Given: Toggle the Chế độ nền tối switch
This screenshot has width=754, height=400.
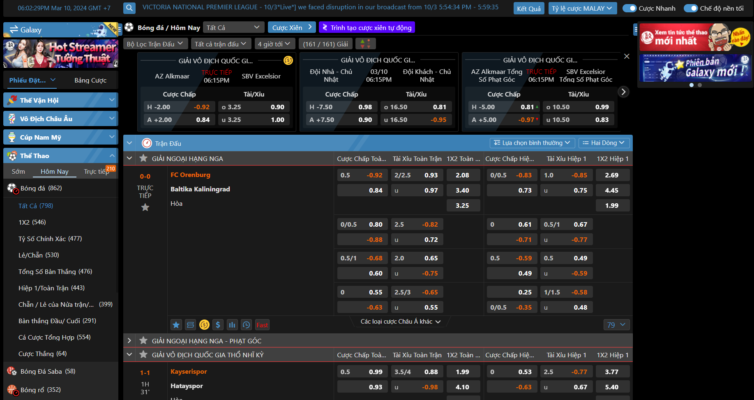Looking at the screenshot, I should pos(691,8).
